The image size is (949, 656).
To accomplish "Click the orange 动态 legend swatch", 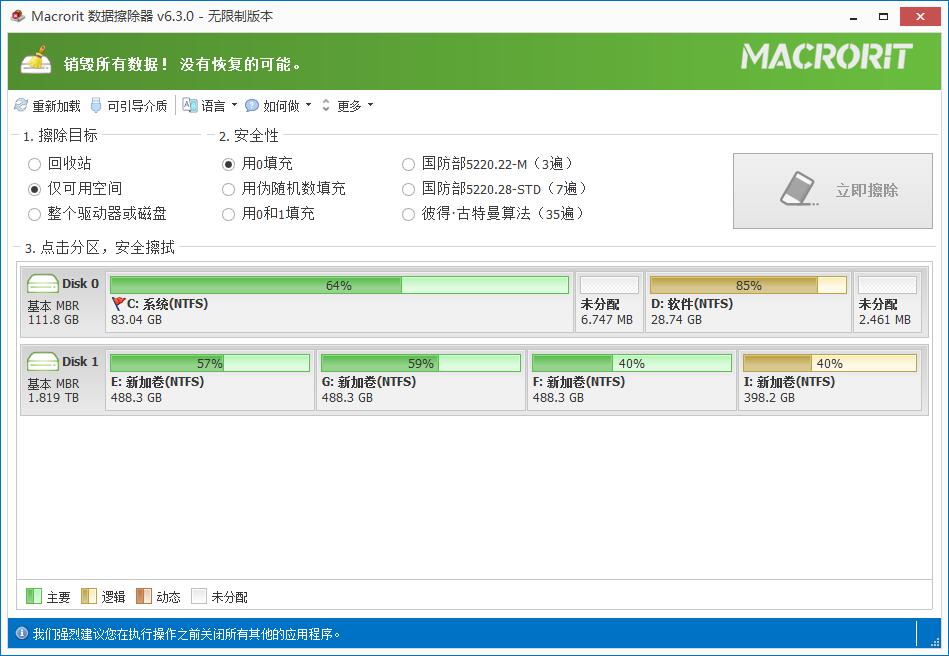I will (144, 597).
